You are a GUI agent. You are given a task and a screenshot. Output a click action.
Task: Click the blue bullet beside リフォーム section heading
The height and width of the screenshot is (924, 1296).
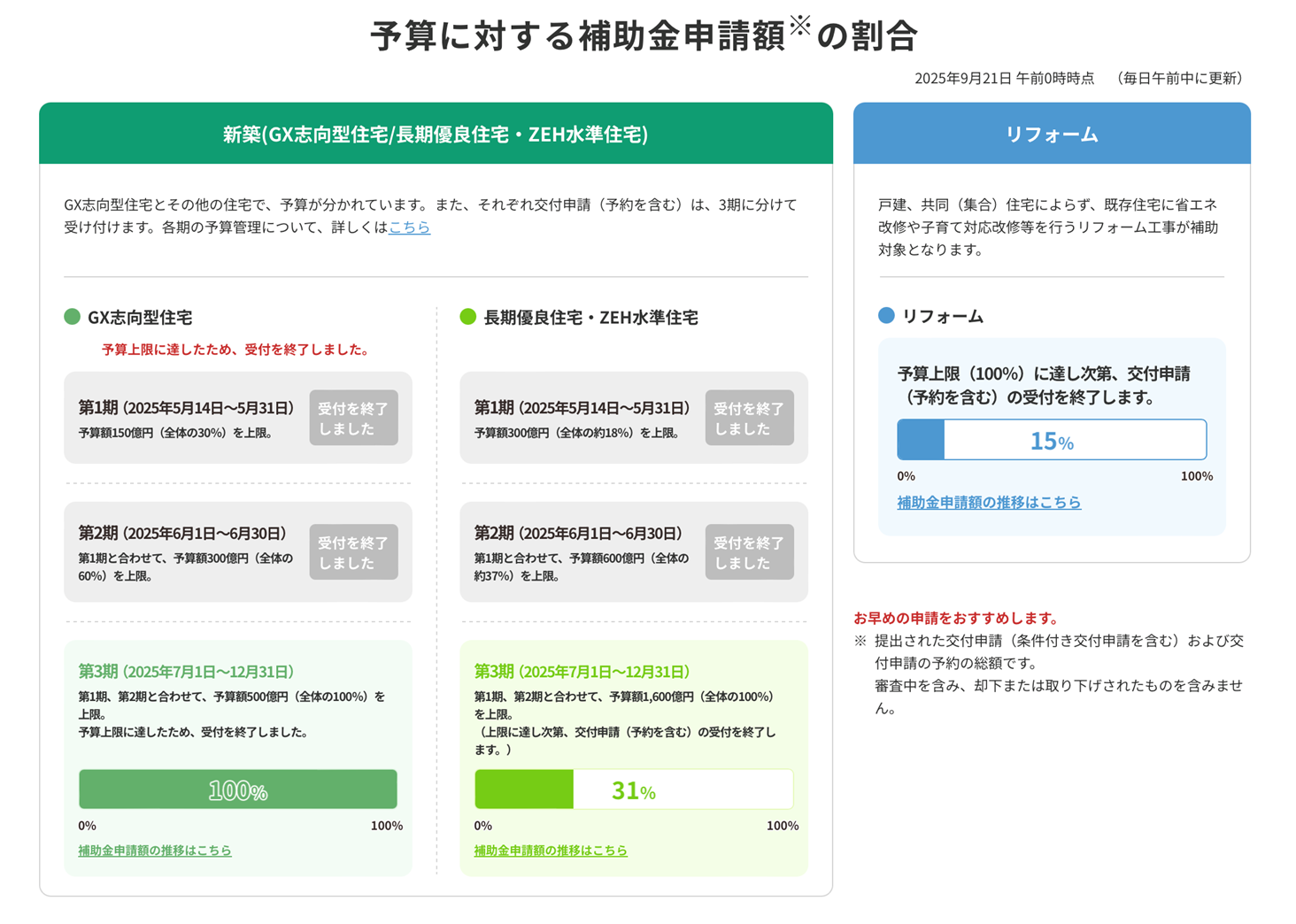click(886, 316)
